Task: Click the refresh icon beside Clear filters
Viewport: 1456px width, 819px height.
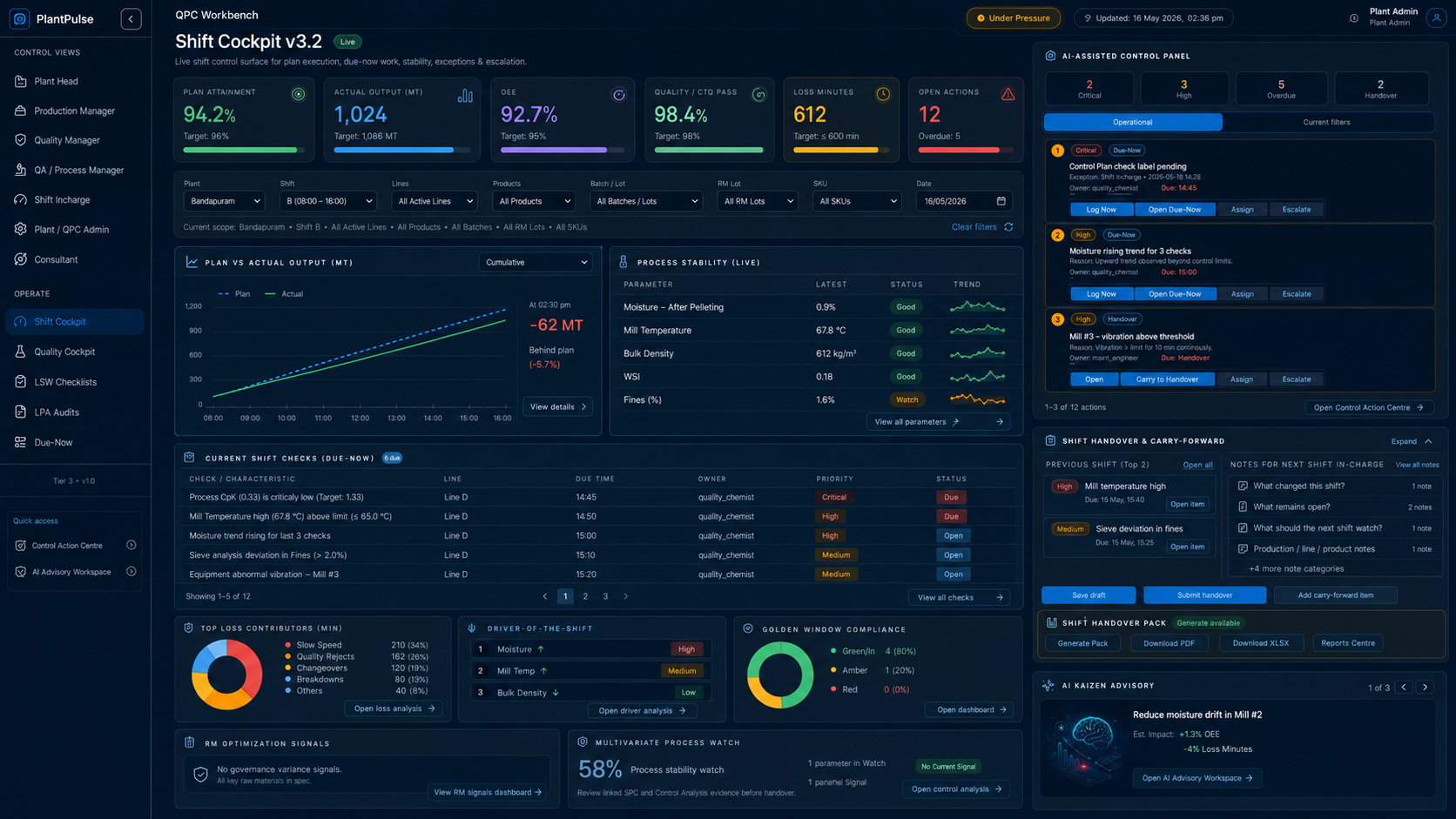Action: (x=1008, y=227)
